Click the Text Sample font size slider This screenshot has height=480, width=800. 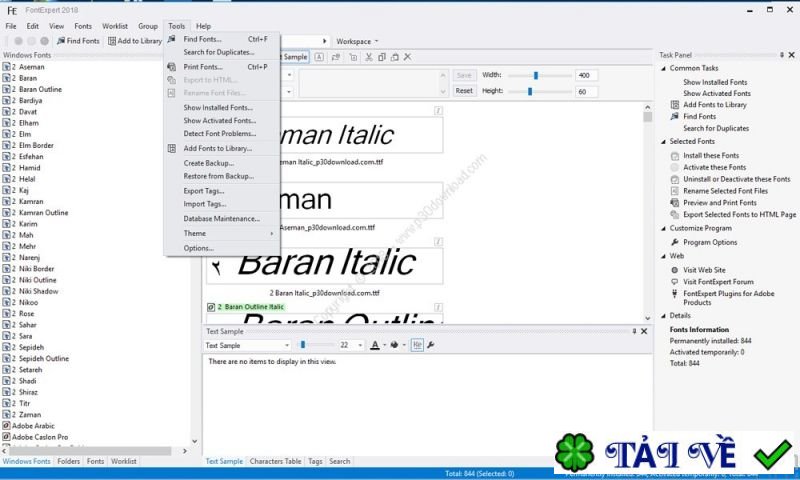tap(303, 345)
